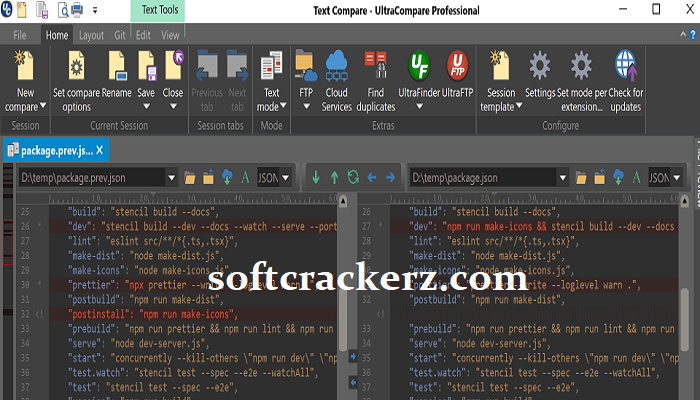Click the first folder icon right of the right path field
Viewport: 700px width, 400px height.
(x=581, y=178)
